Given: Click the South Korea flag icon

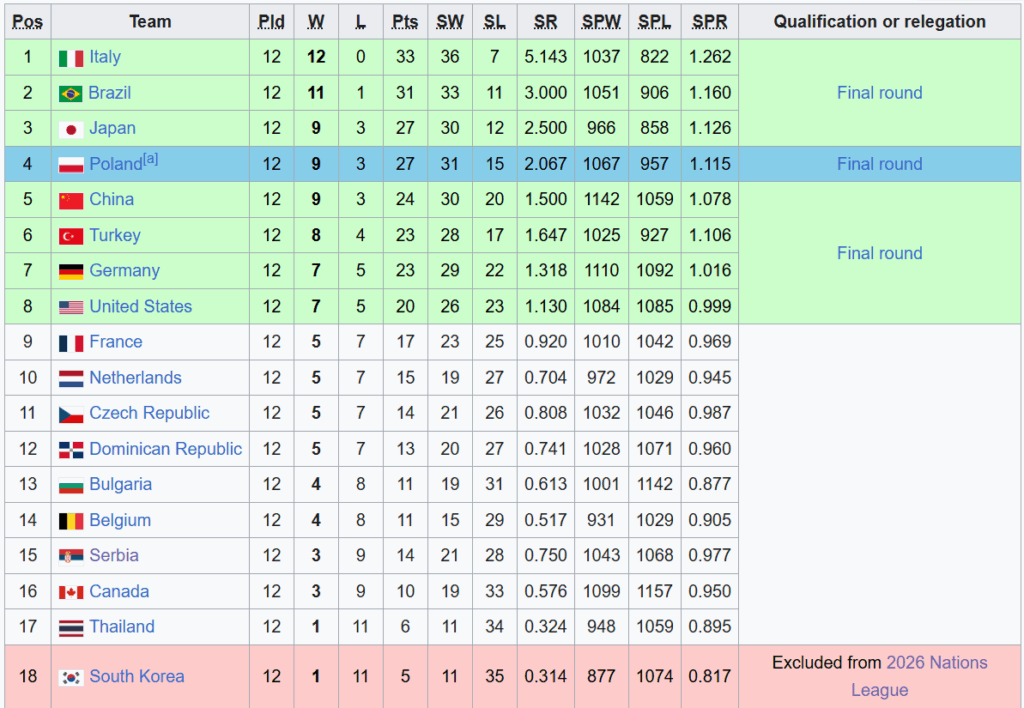Looking at the screenshot, I should (71, 677).
